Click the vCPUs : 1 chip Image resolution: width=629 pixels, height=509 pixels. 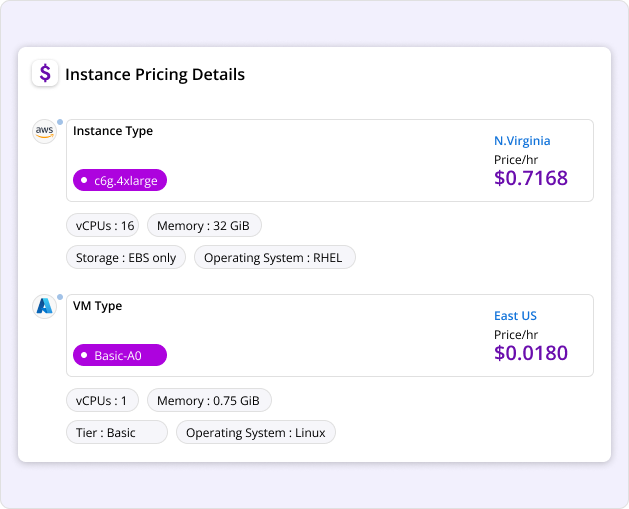102,400
